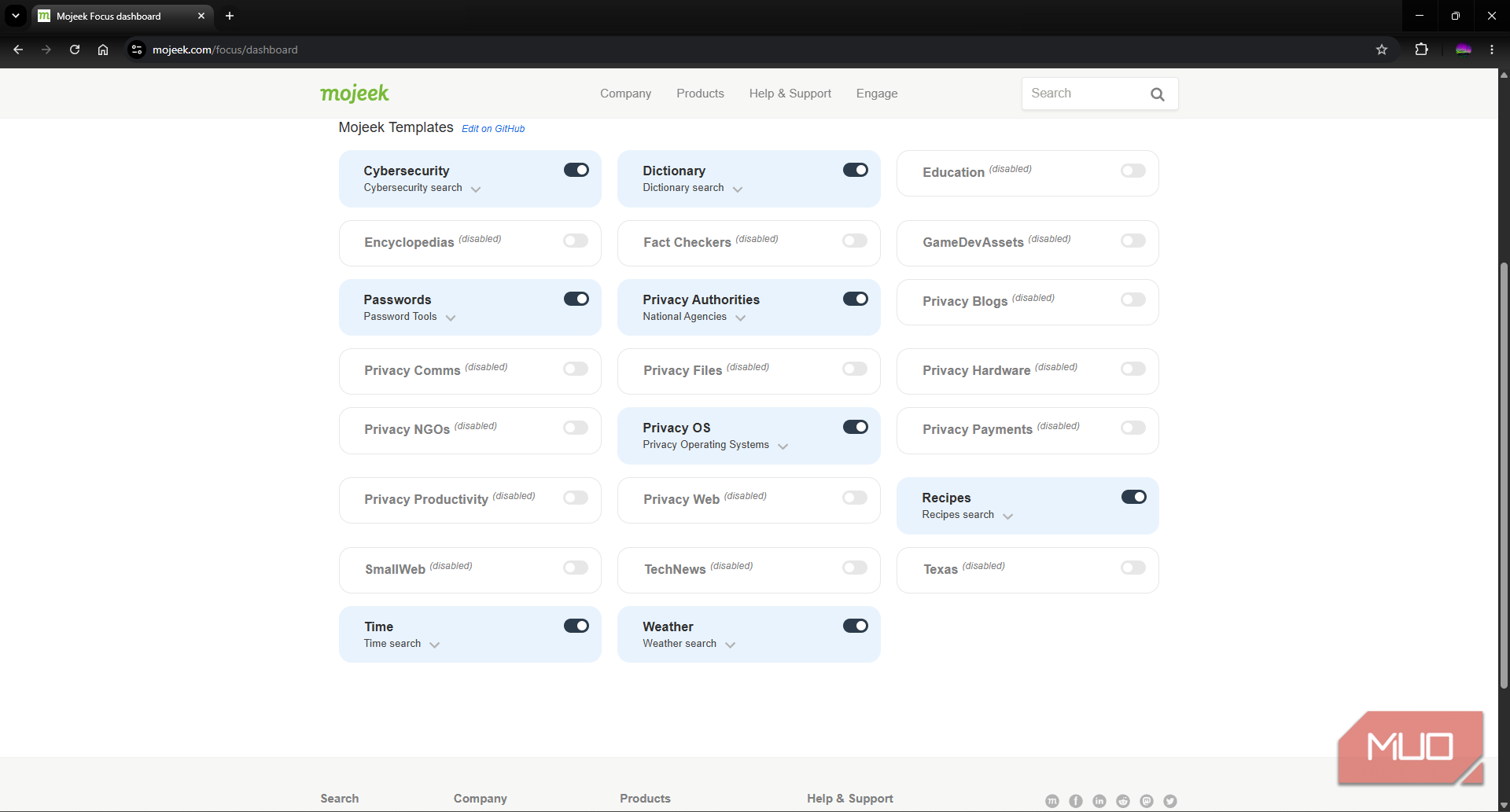Open the Reddit icon link in the footer

coord(1123,801)
